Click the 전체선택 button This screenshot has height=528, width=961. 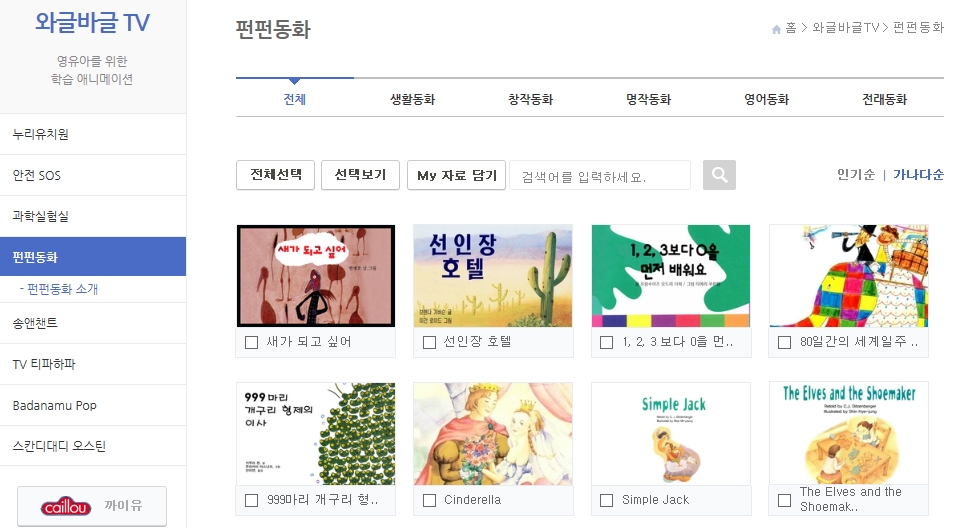pos(275,175)
